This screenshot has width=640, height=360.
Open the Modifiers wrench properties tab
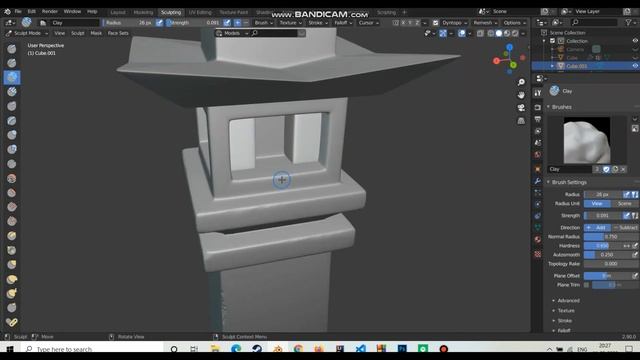coord(538,181)
